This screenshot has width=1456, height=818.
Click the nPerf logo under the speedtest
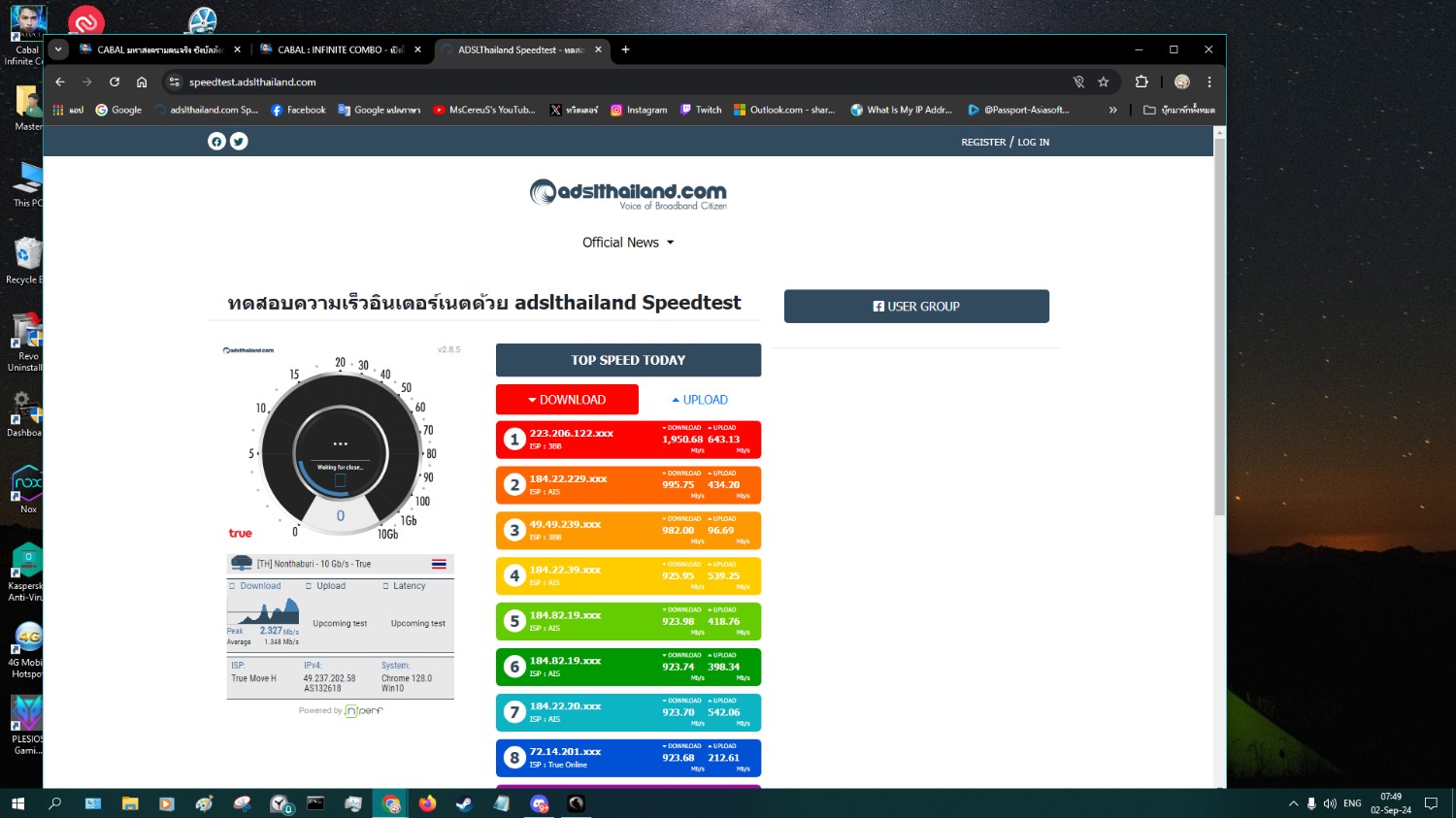tap(364, 711)
